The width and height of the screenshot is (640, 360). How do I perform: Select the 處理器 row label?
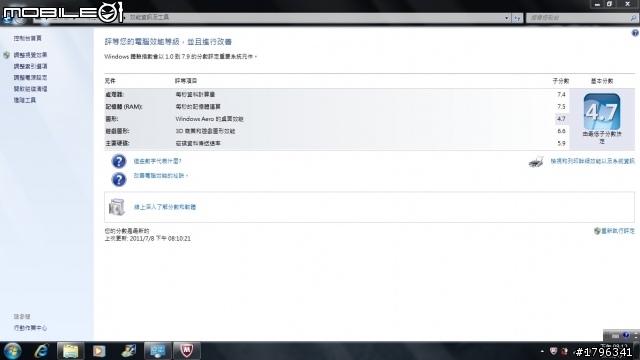point(114,94)
